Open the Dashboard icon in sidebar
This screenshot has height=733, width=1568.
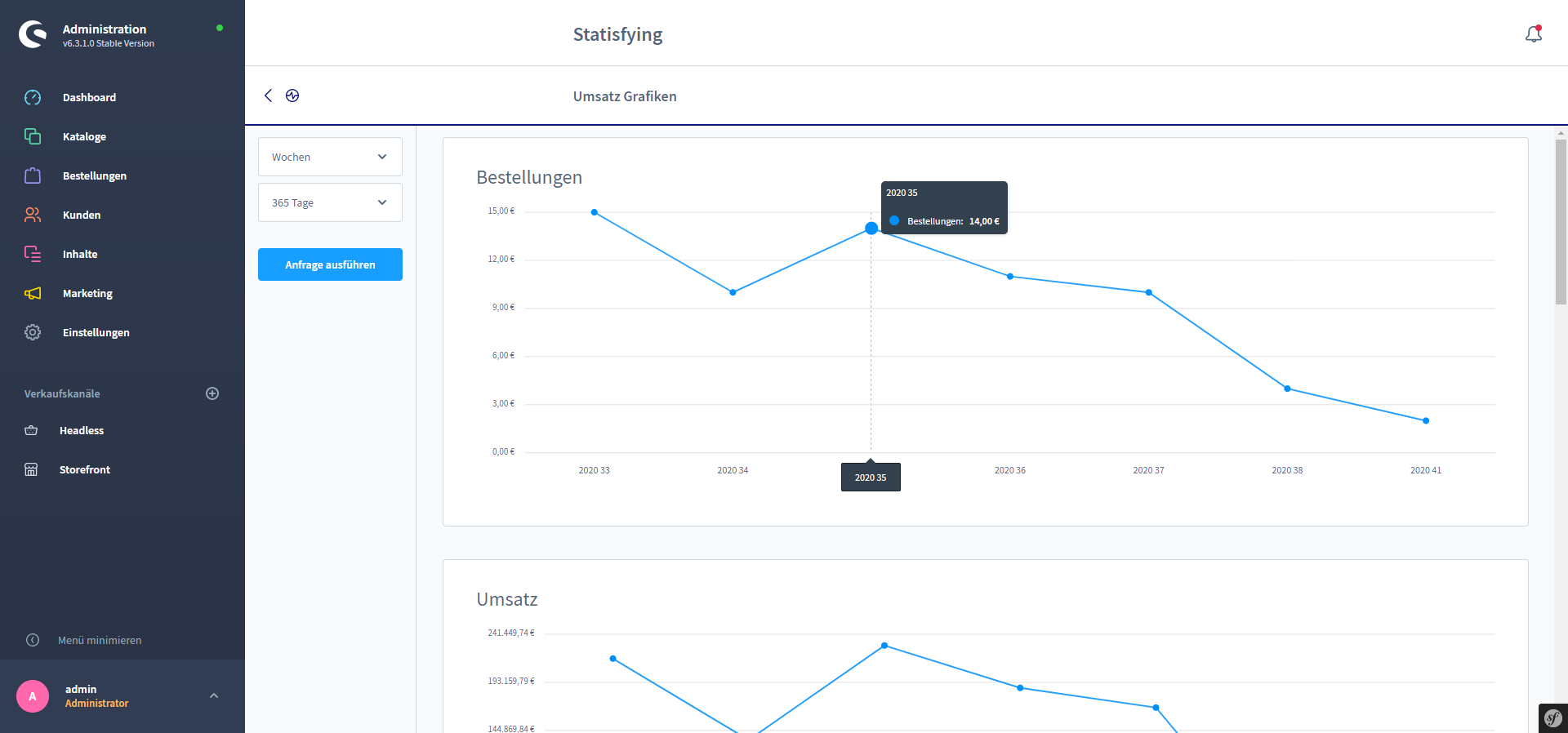tap(33, 97)
